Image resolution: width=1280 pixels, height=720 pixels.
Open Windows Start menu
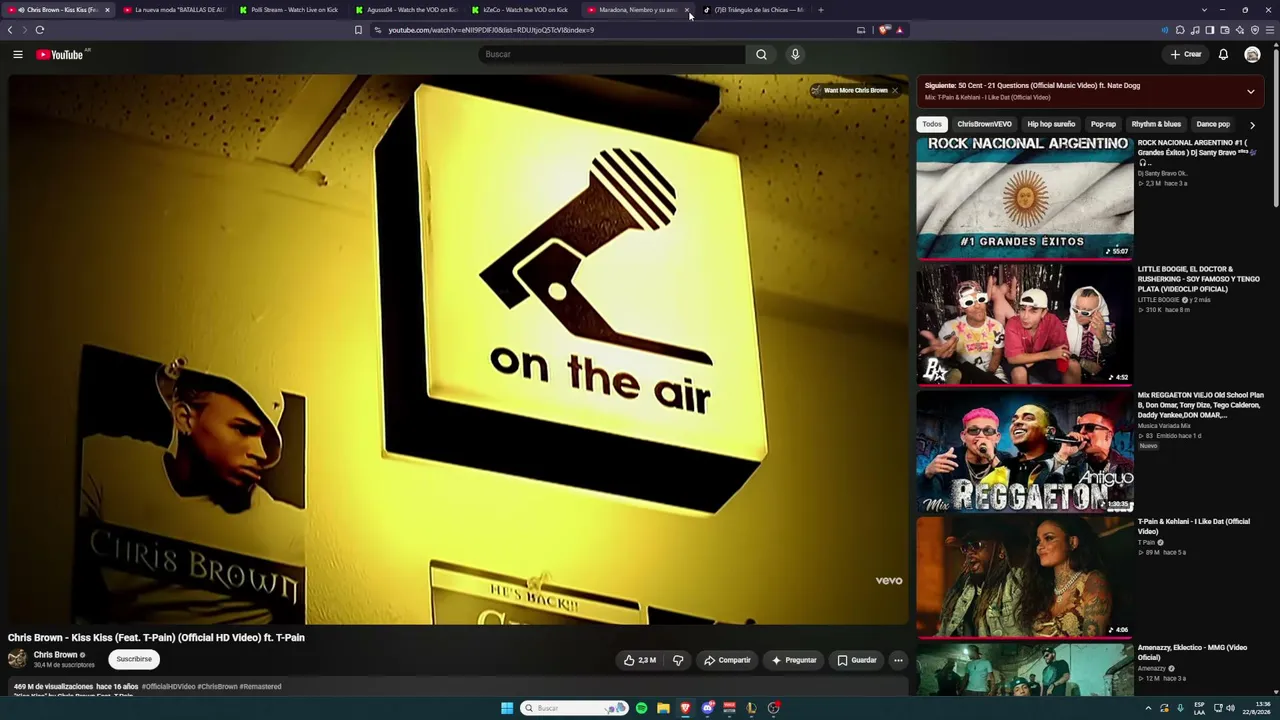507,708
